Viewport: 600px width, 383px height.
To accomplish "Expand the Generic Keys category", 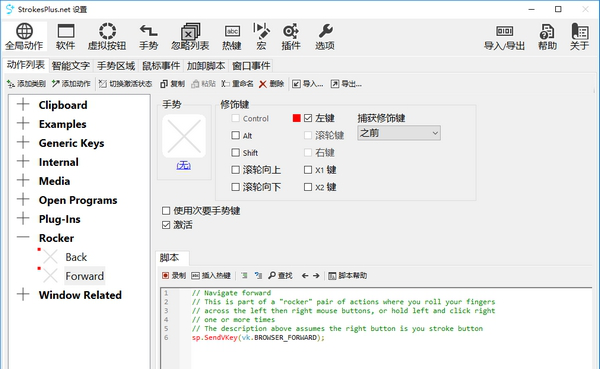I will (x=23, y=142).
